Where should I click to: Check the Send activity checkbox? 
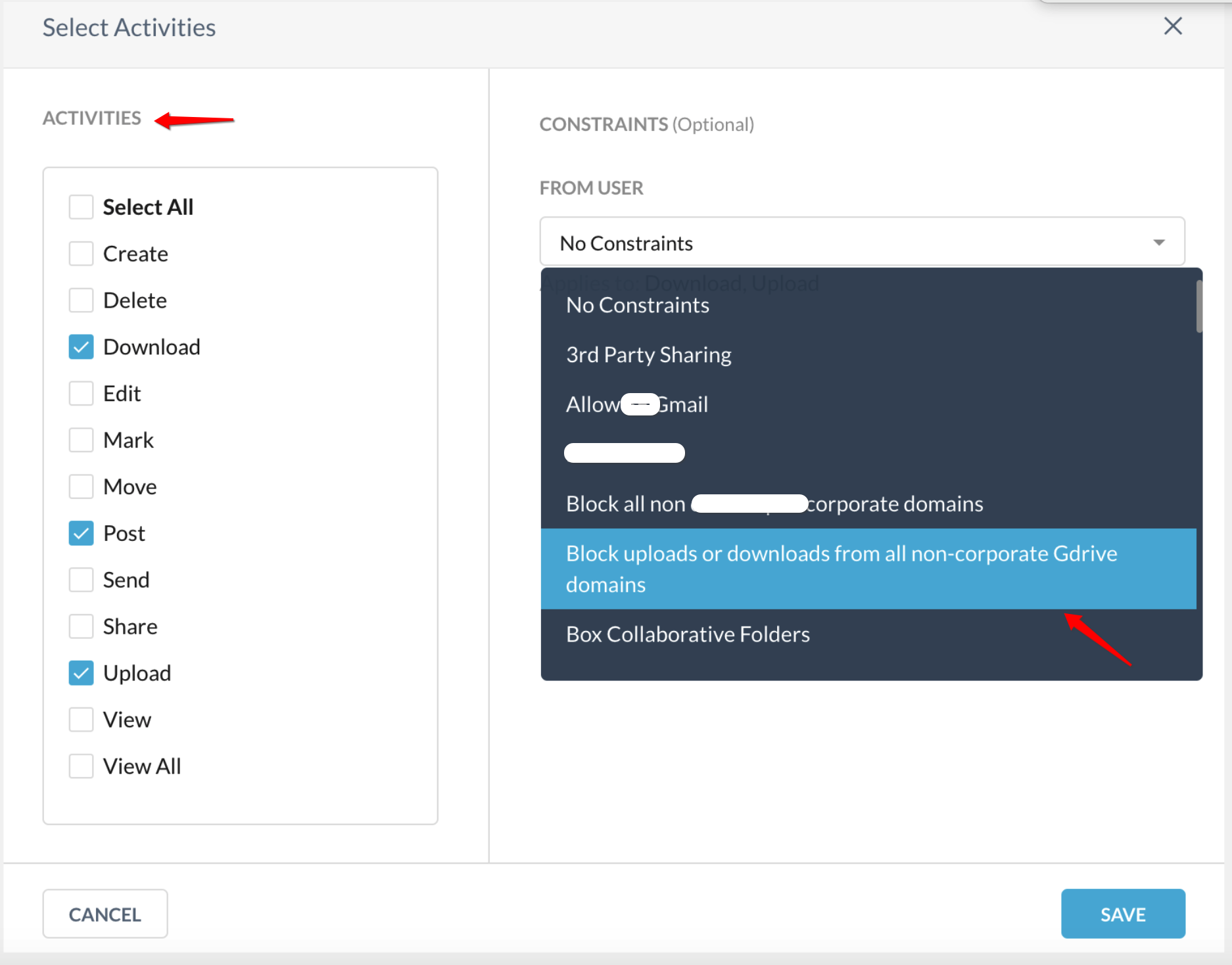tap(81, 580)
